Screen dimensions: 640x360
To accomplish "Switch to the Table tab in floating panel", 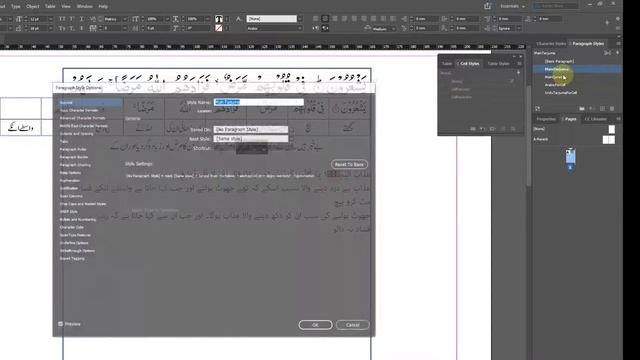I will pos(447,64).
